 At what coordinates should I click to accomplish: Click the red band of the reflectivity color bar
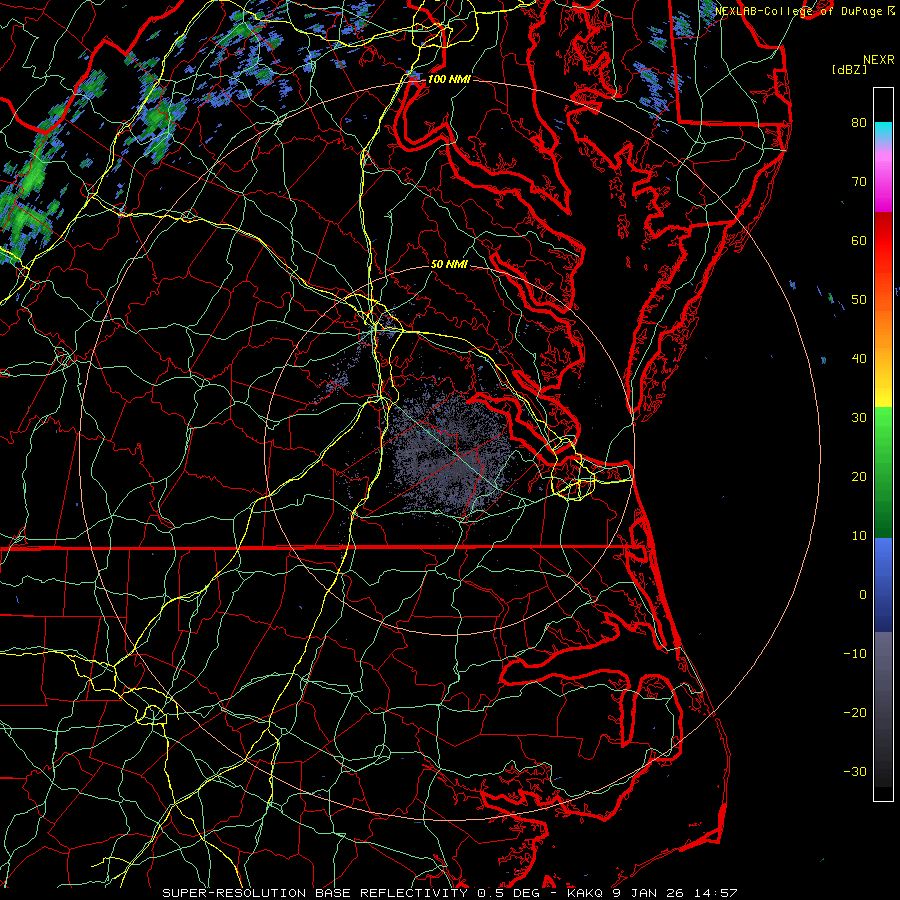[x=883, y=241]
